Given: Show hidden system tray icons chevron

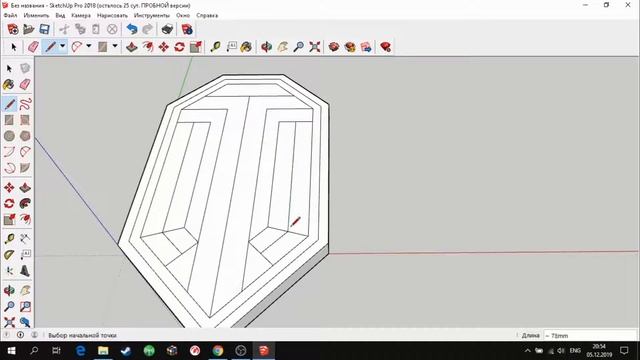Looking at the screenshot, I should click(x=527, y=351).
